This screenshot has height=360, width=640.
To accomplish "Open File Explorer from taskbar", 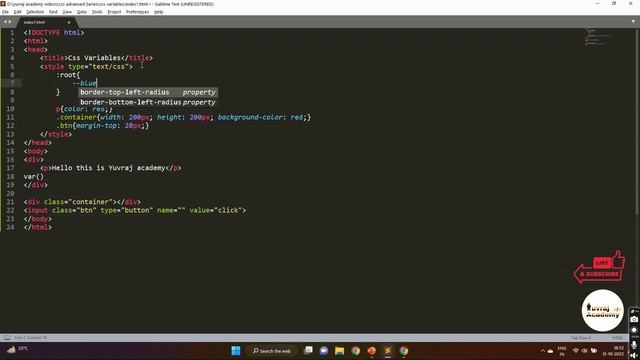I will [x=340, y=351].
